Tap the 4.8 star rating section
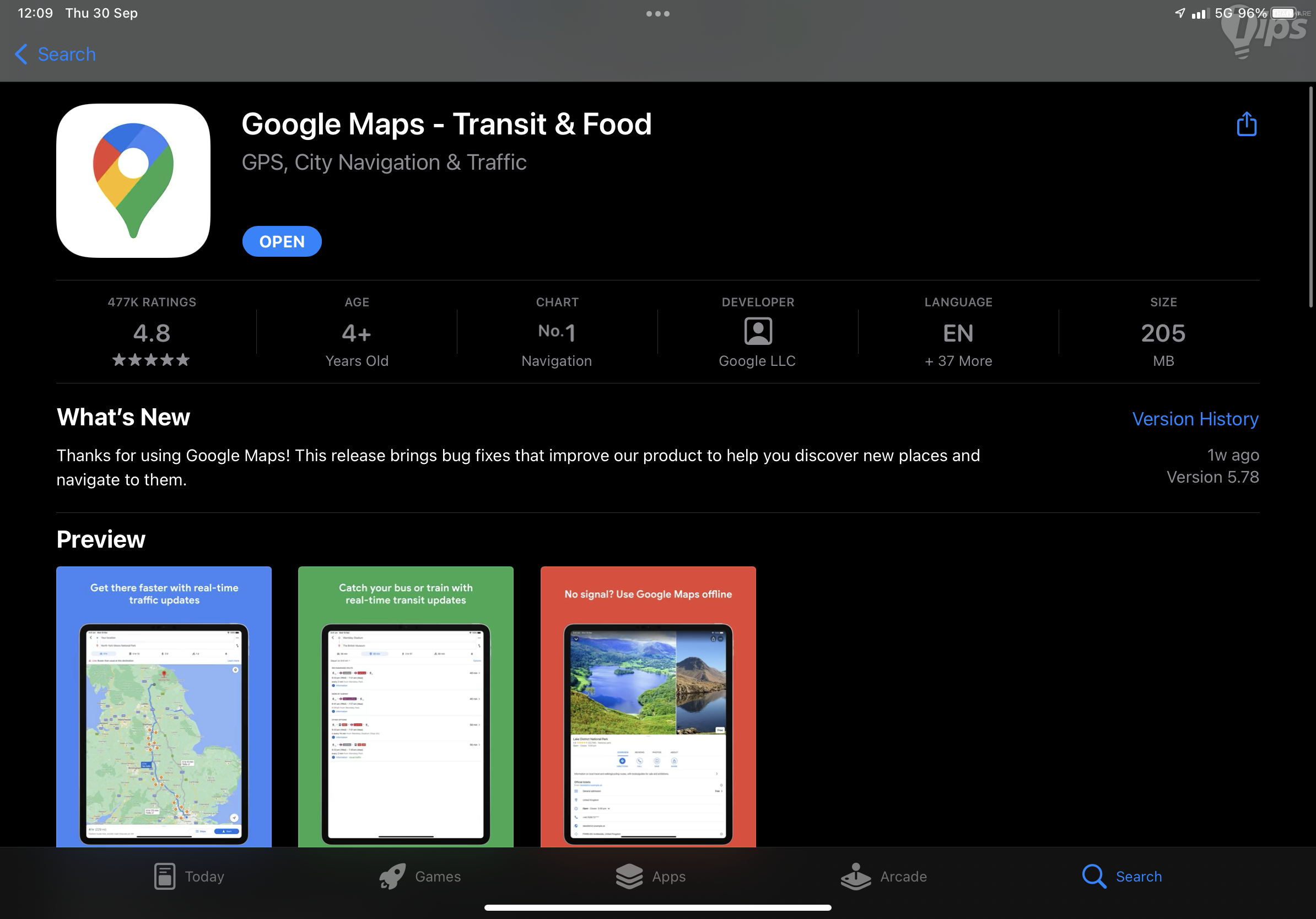This screenshot has width=1316, height=919. tap(152, 333)
